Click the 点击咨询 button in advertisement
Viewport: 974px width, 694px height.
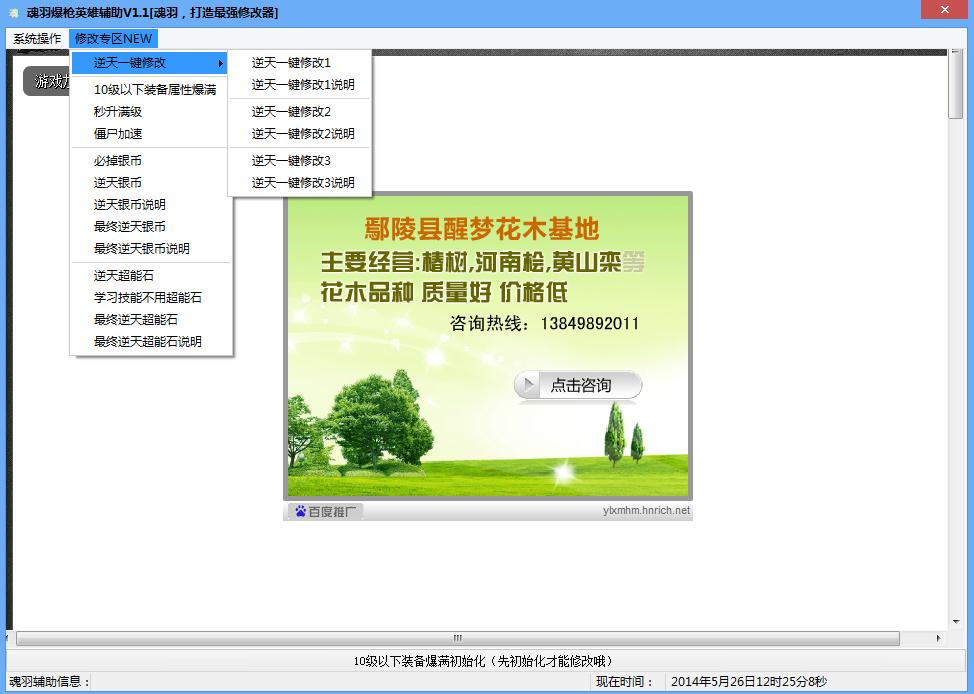(579, 385)
